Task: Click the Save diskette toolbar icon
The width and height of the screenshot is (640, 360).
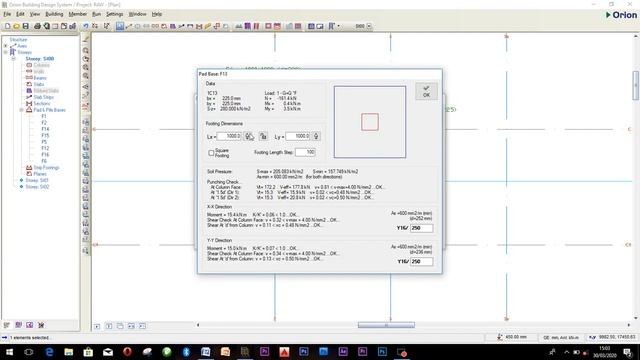Action: pos(25,26)
